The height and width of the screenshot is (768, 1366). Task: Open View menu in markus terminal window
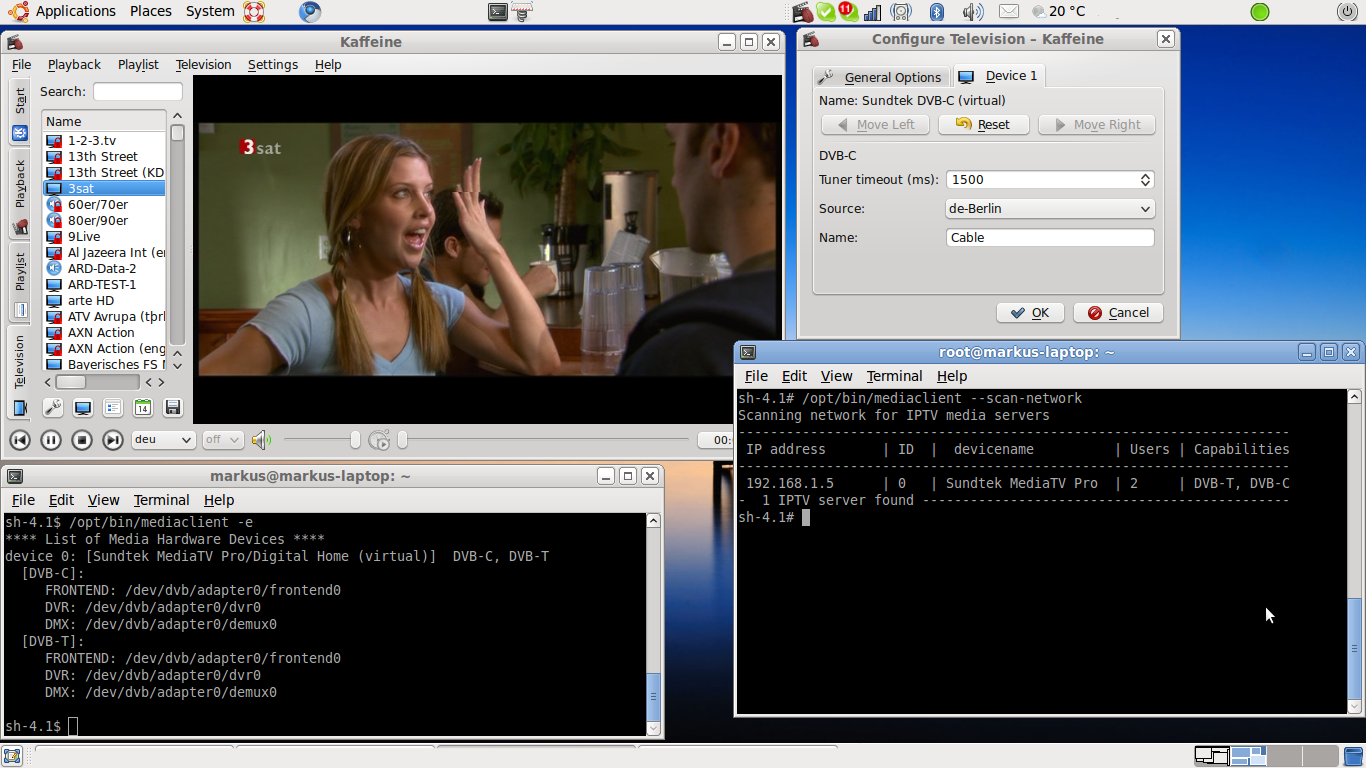pos(103,500)
